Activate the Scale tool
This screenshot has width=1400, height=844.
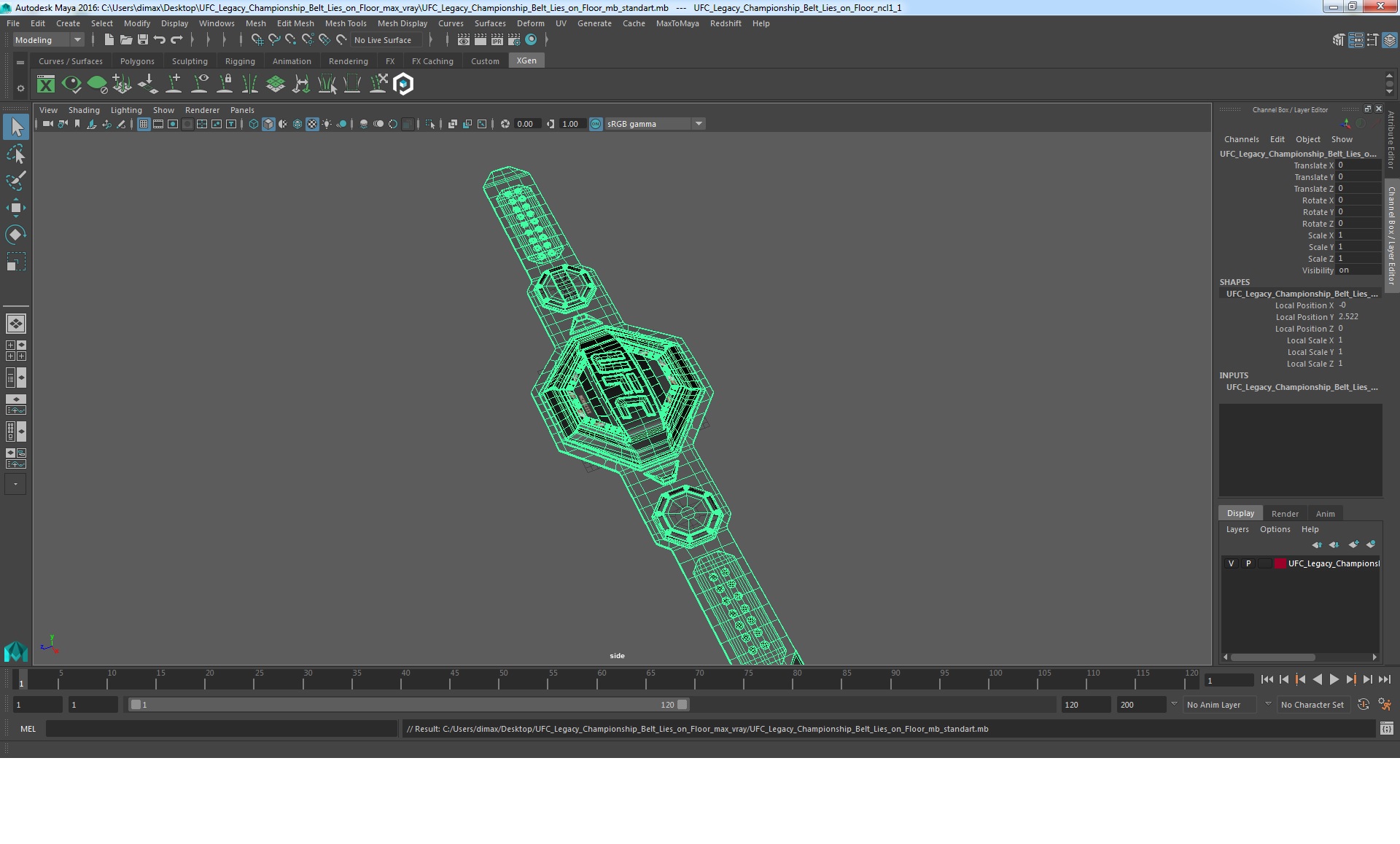[x=15, y=262]
